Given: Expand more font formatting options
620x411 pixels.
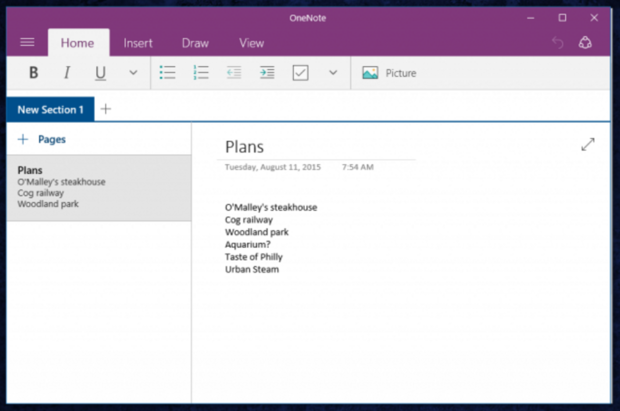Looking at the screenshot, I should (133, 73).
